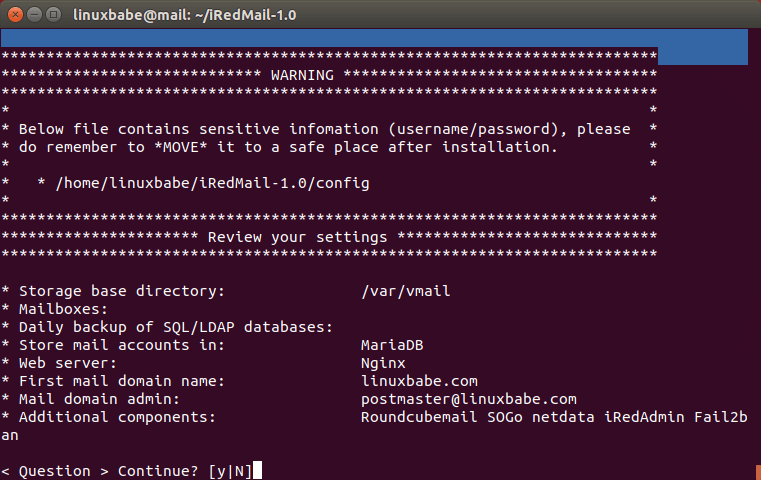761x480 pixels.
Task: Close the terminal window
Action: [x=14, y=15]
